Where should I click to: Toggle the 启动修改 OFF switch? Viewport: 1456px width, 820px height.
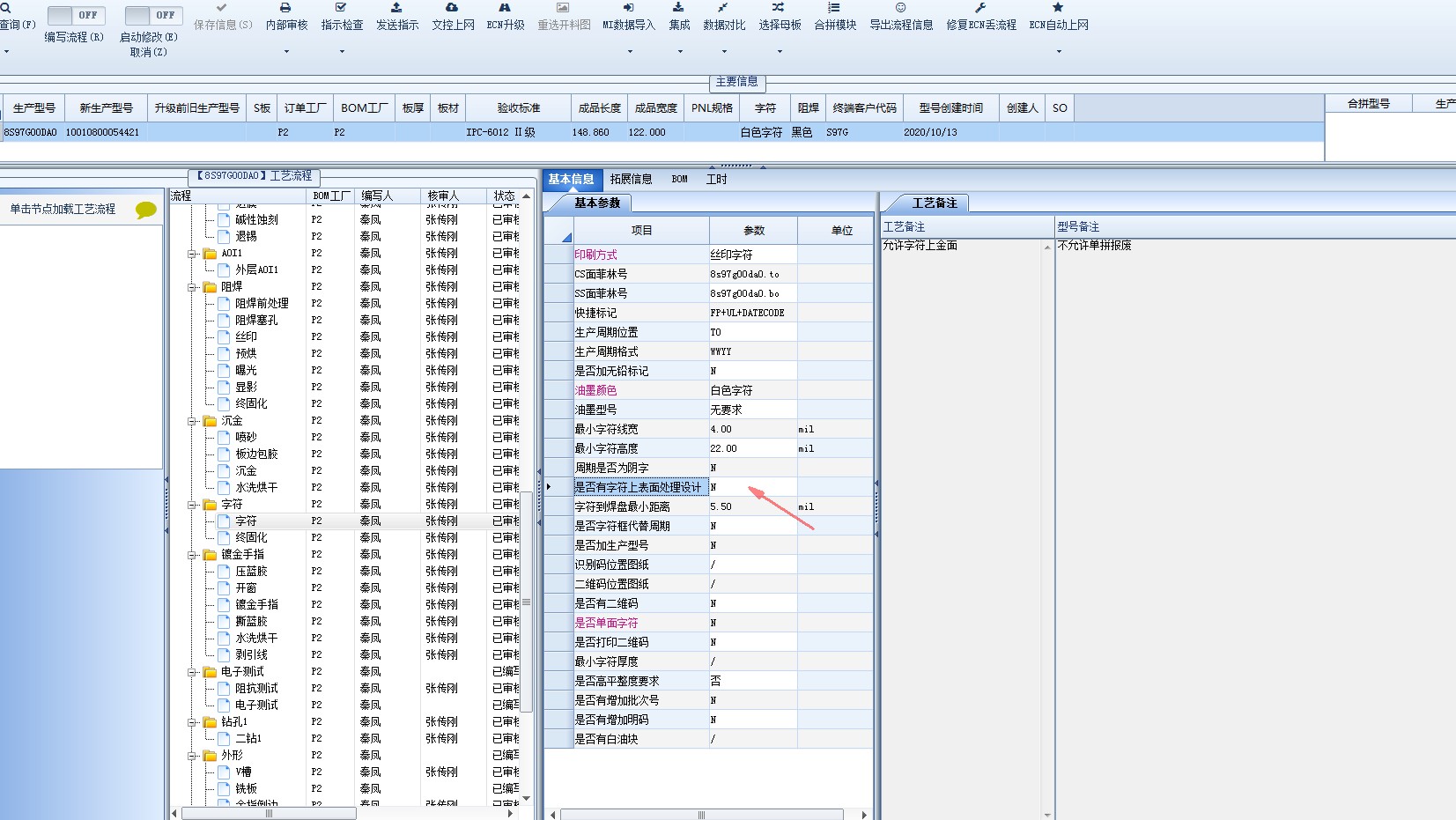point(153,15)
